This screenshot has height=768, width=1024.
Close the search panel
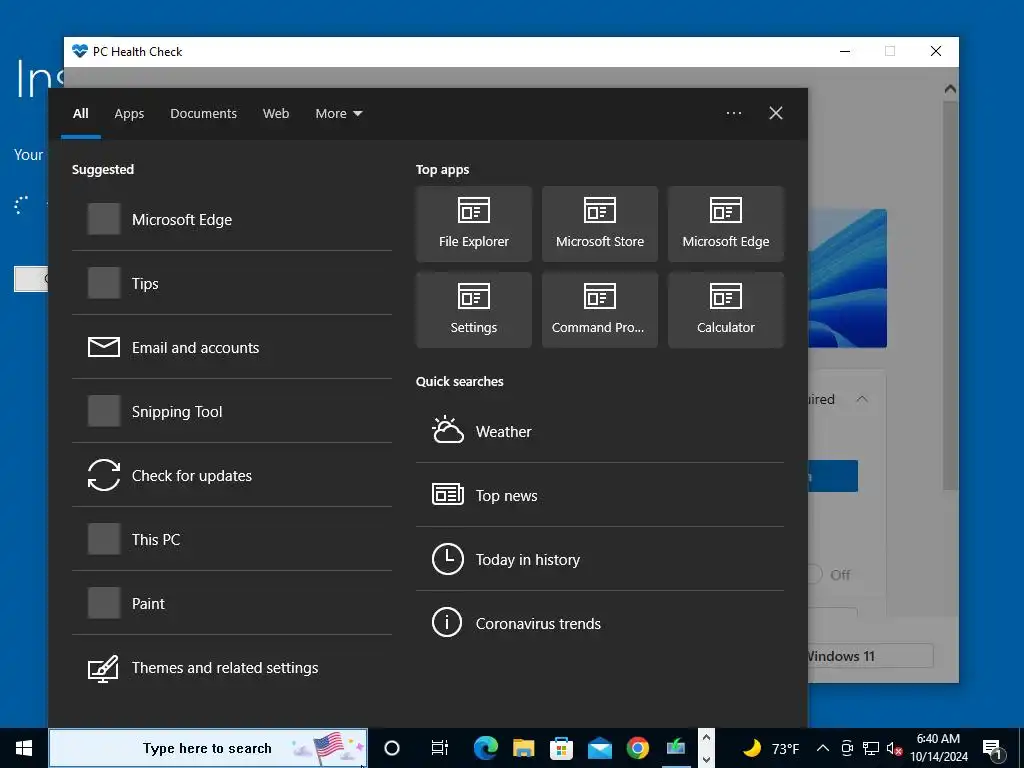[776, 113]
